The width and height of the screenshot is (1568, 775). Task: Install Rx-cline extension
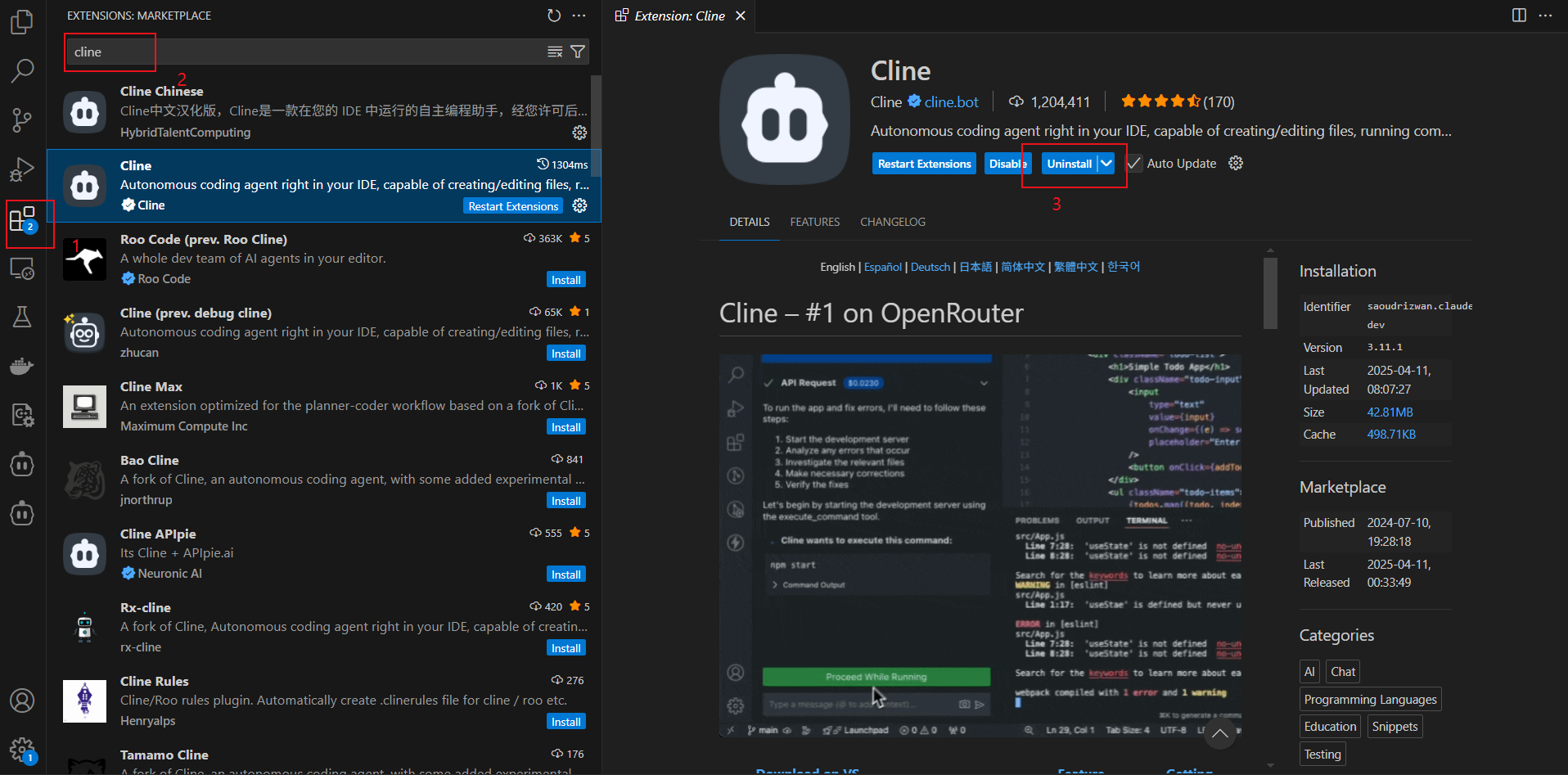[x=565, y=648]
